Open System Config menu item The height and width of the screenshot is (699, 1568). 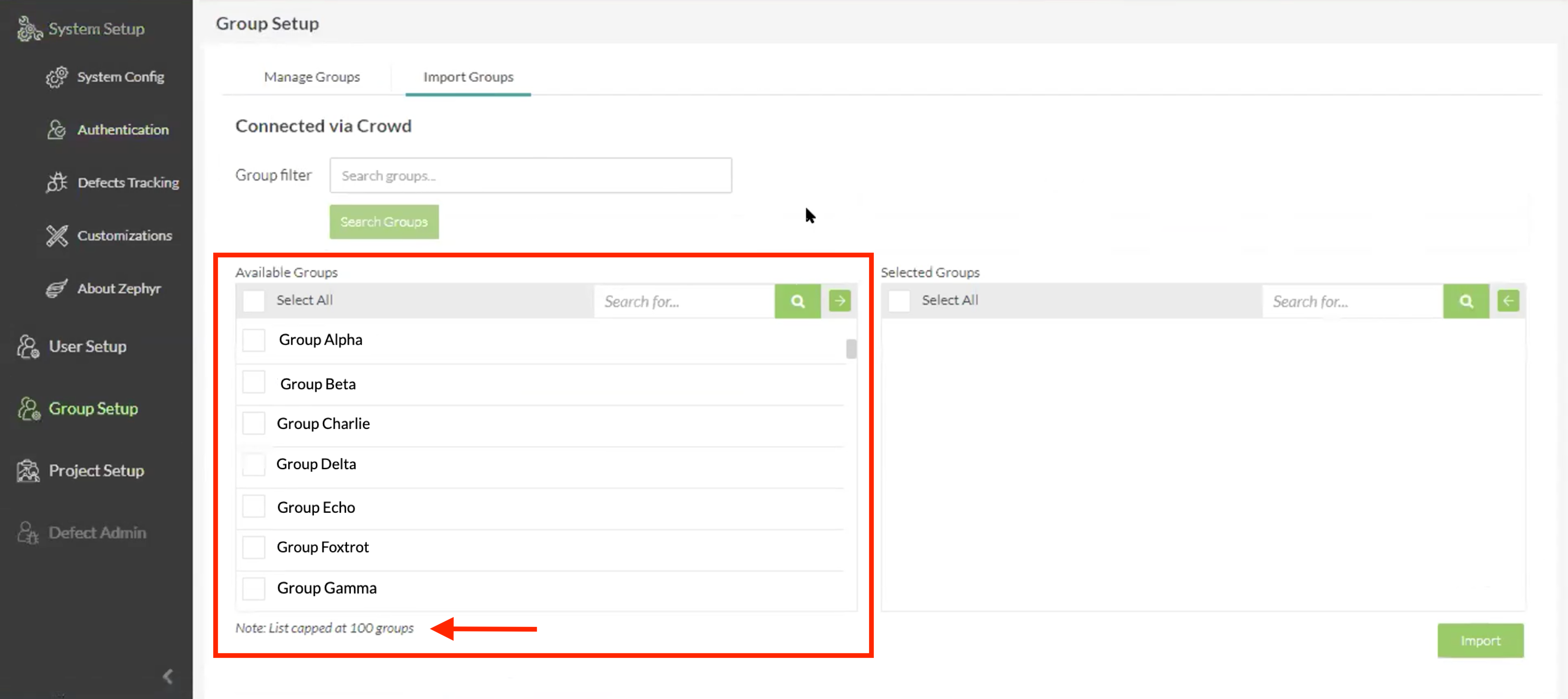click(121, 77)
